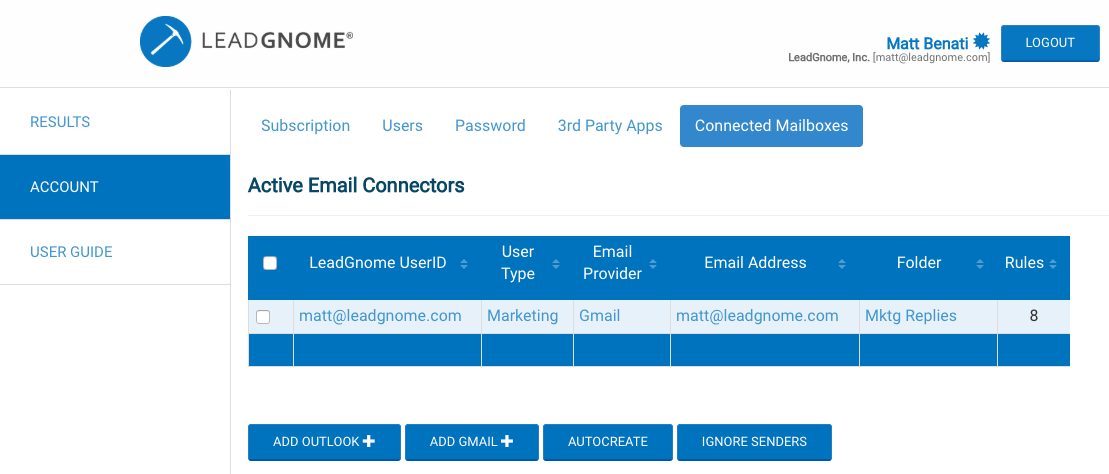Click the LeadGnome, Inc. account text

pyautogui.click(x=829, y=58)
